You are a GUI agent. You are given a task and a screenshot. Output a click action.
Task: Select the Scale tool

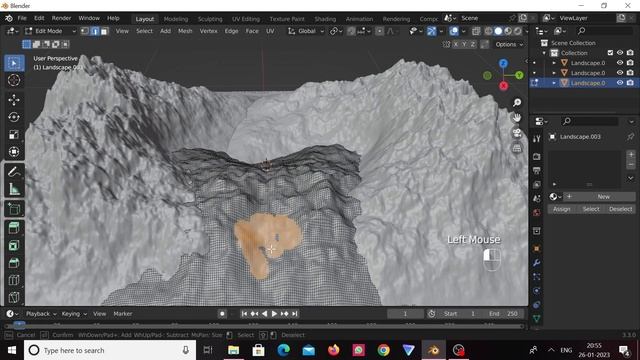pos(14,135)
